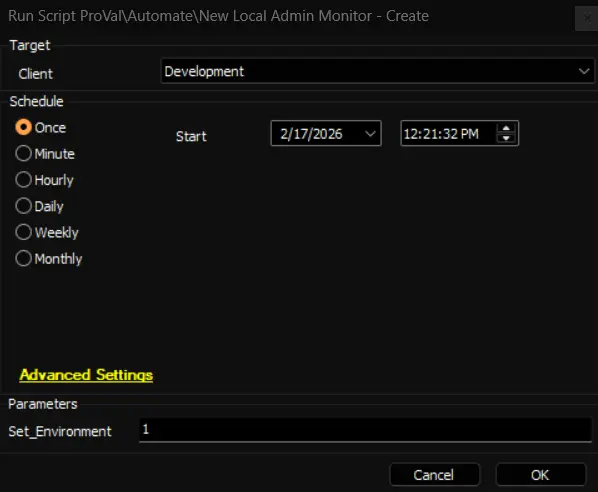Choose the Hourly schedule radio button
The width and height of the screenshot is (598, 492).
pos(23,180)
